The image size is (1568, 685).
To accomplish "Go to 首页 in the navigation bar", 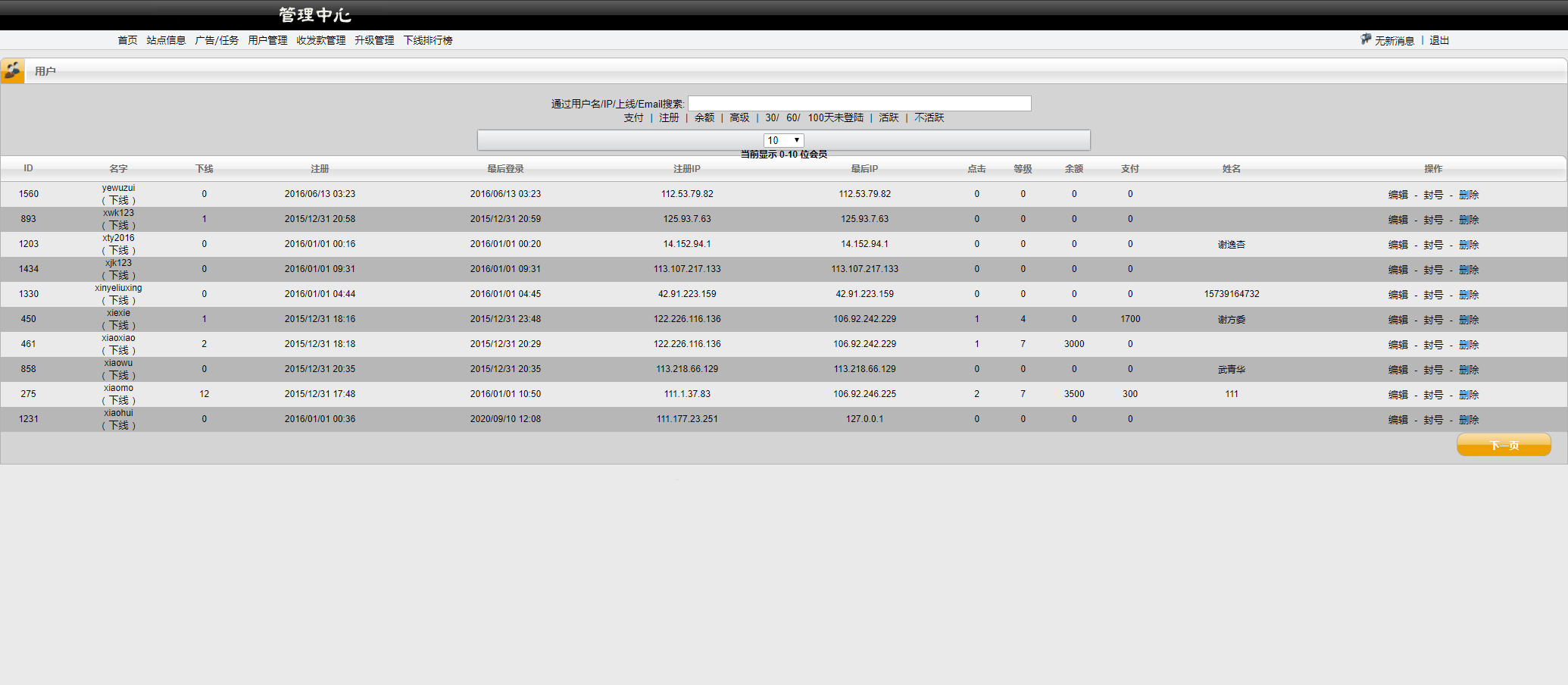I will click(127, 40).
